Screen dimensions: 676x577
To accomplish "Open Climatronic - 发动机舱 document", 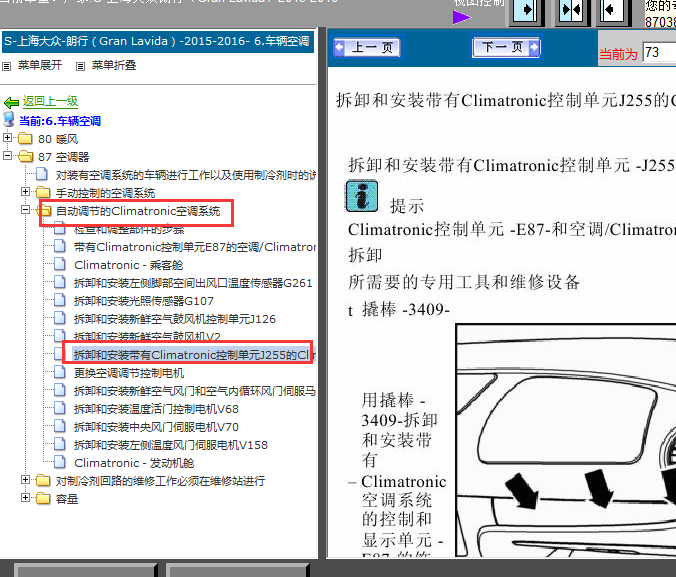I will click(x=134, y=463).
